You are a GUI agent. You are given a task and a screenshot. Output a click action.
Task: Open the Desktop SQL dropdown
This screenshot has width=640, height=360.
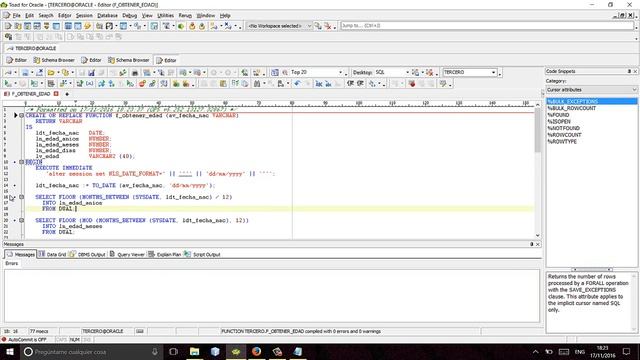(407, 72)
